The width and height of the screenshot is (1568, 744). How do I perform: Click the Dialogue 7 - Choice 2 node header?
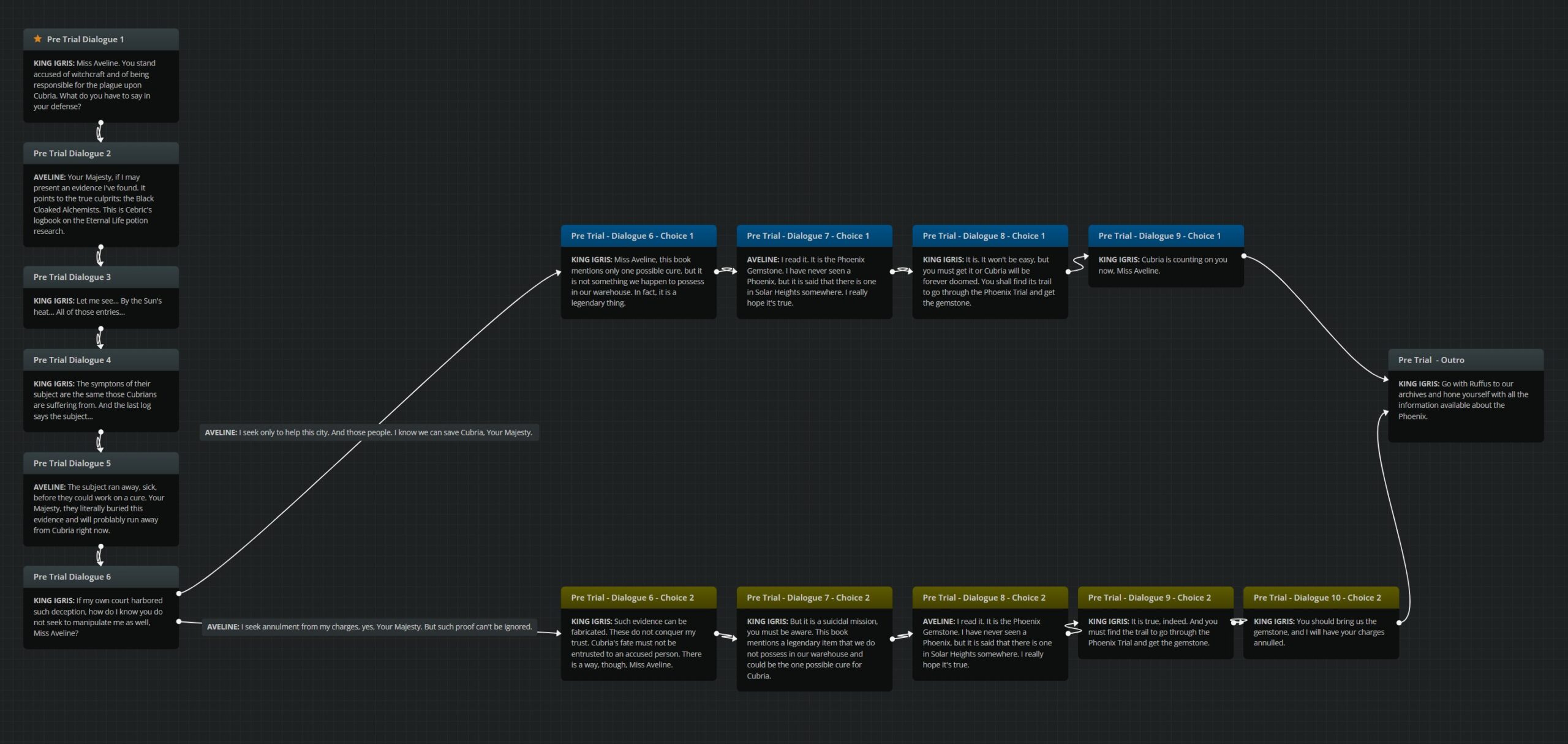(x=814, y=598)
